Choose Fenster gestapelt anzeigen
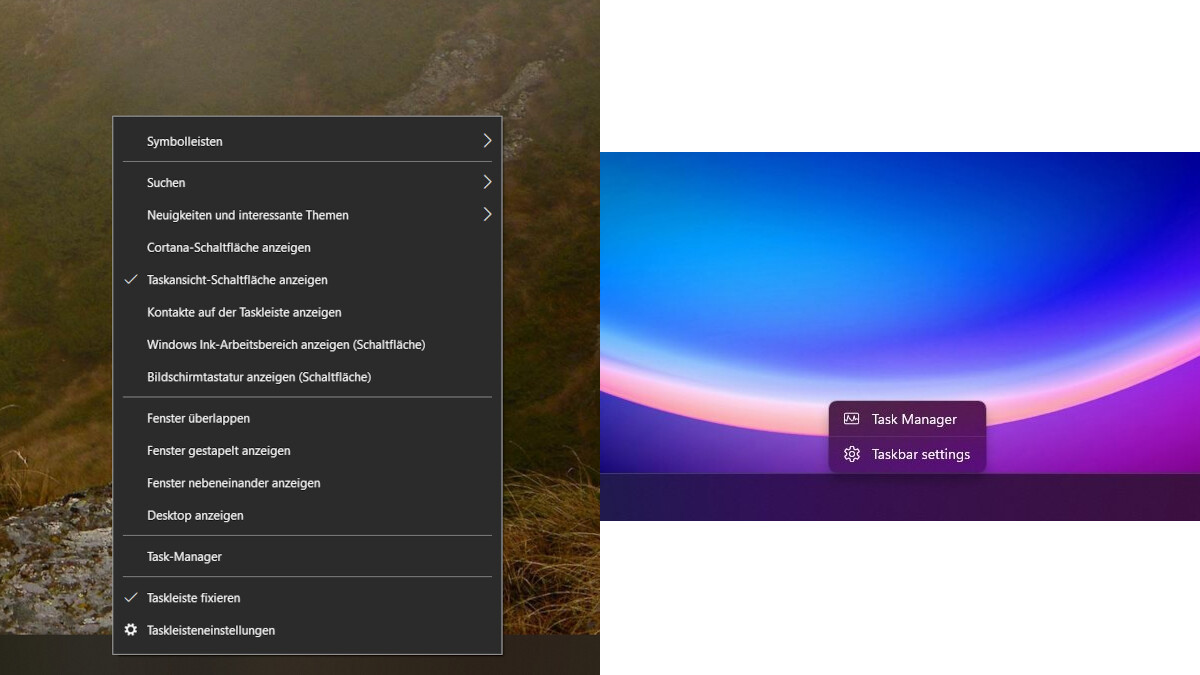The image size is (1200, 675). coord(218,450)
